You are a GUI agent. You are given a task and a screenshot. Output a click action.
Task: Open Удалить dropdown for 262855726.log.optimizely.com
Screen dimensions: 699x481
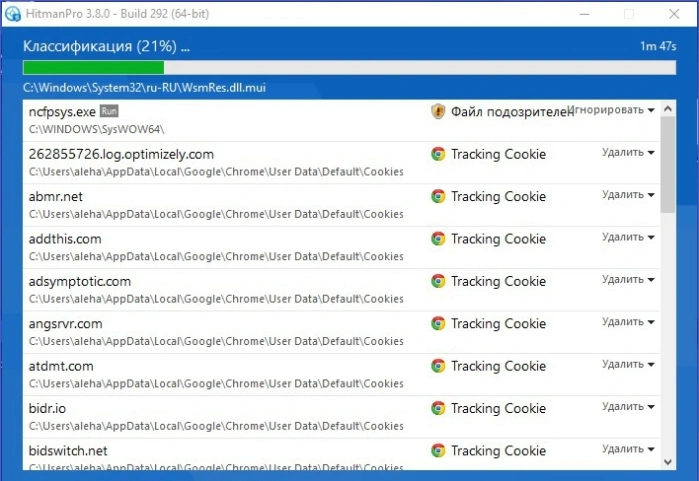pyautogui.click(x=628, y=152)
